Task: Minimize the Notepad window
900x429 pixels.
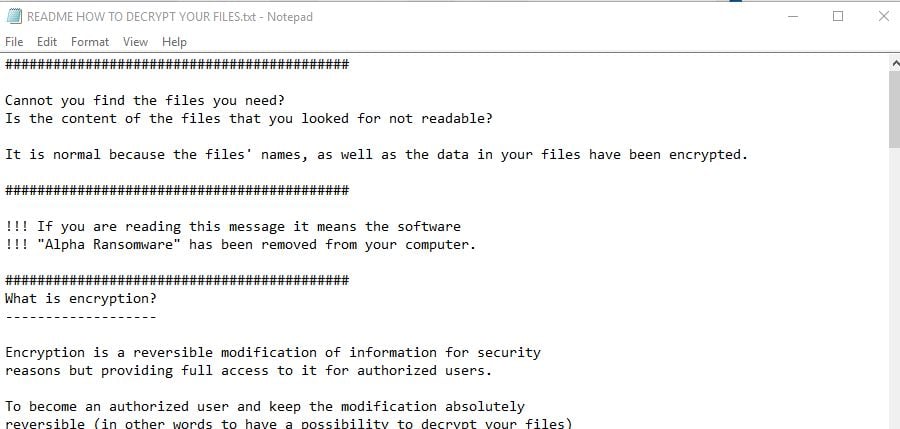Action: pyautogui.click(x=792, y=17)
